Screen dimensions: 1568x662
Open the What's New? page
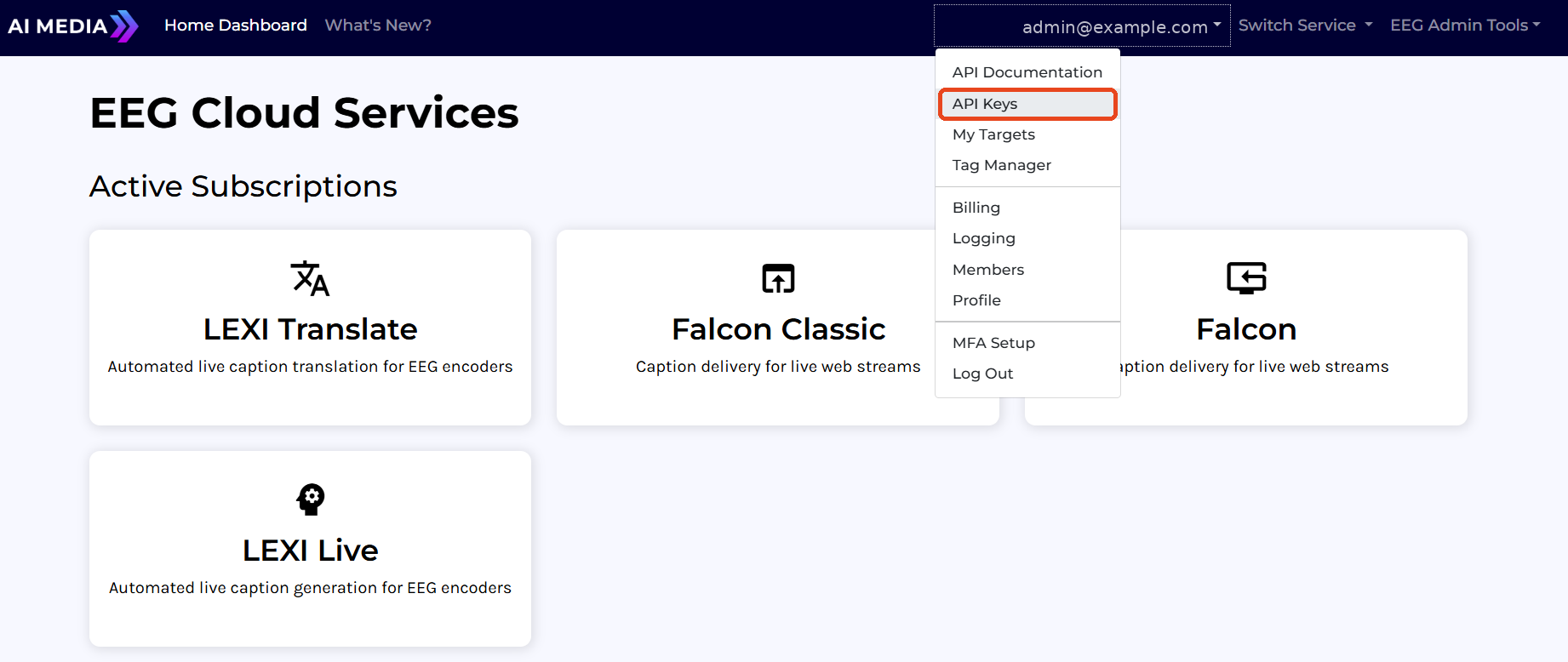[378, 26]
